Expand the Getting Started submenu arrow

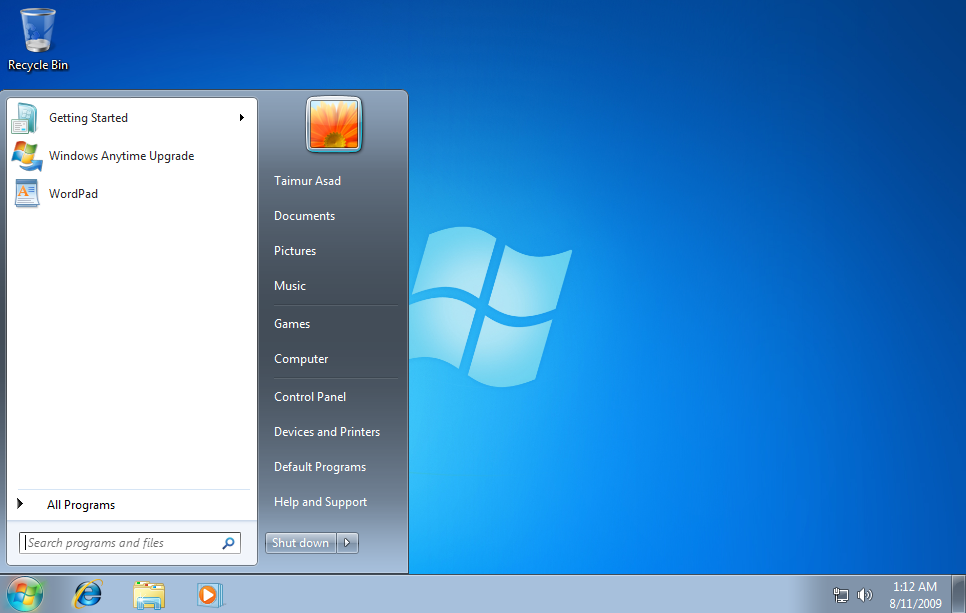241,117
